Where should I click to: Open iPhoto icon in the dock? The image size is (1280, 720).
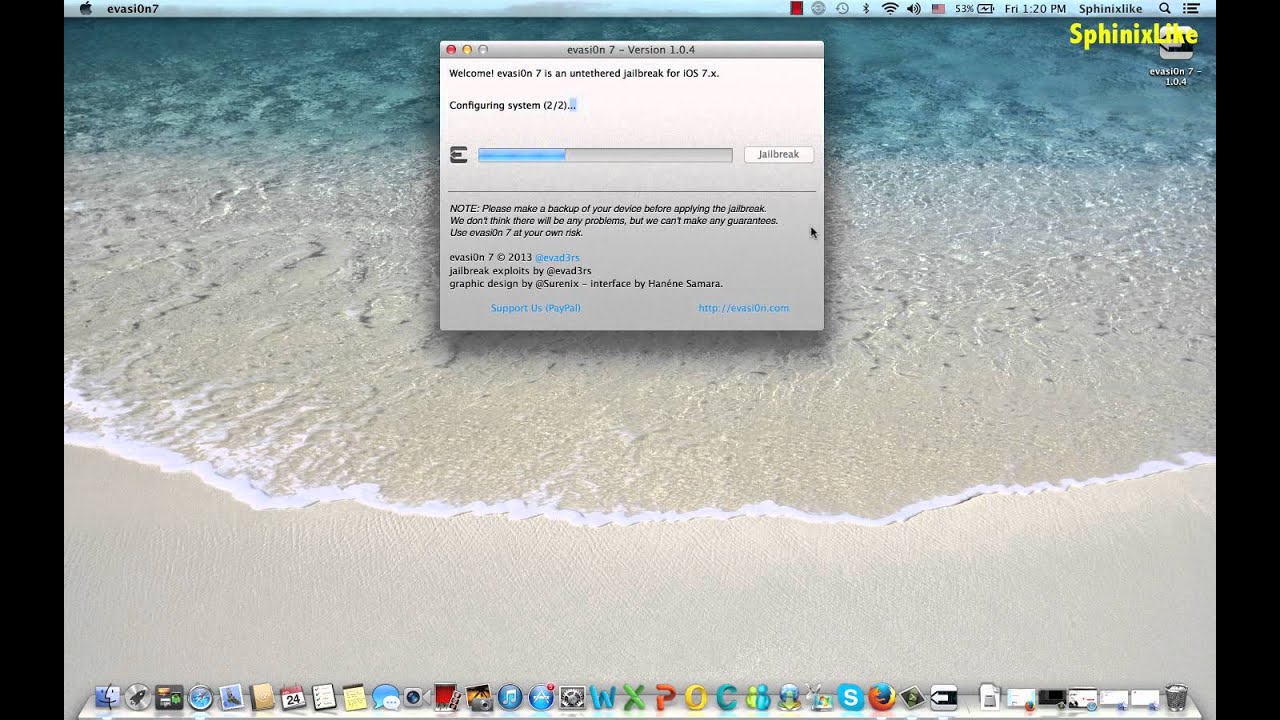478,697
